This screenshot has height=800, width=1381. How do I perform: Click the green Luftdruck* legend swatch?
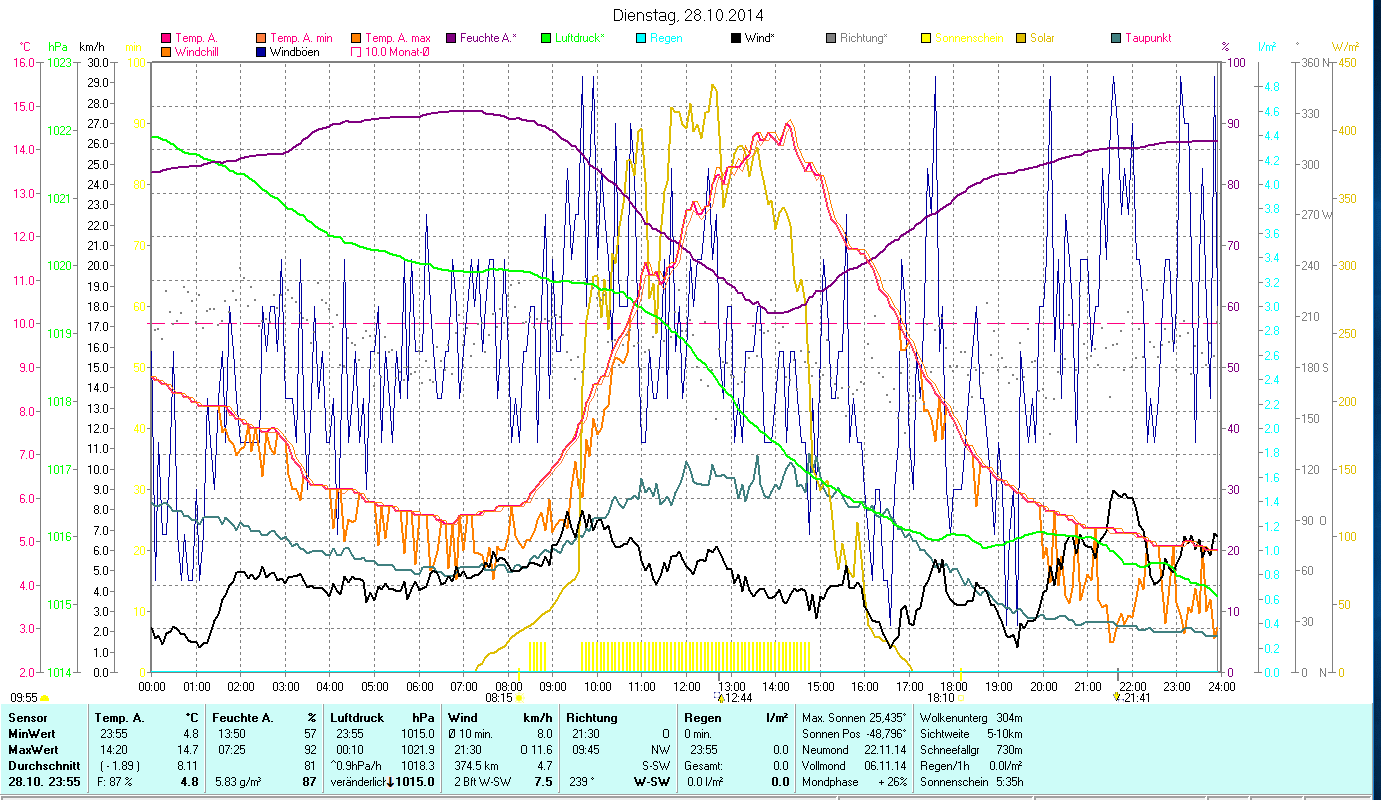coord(546,38)
